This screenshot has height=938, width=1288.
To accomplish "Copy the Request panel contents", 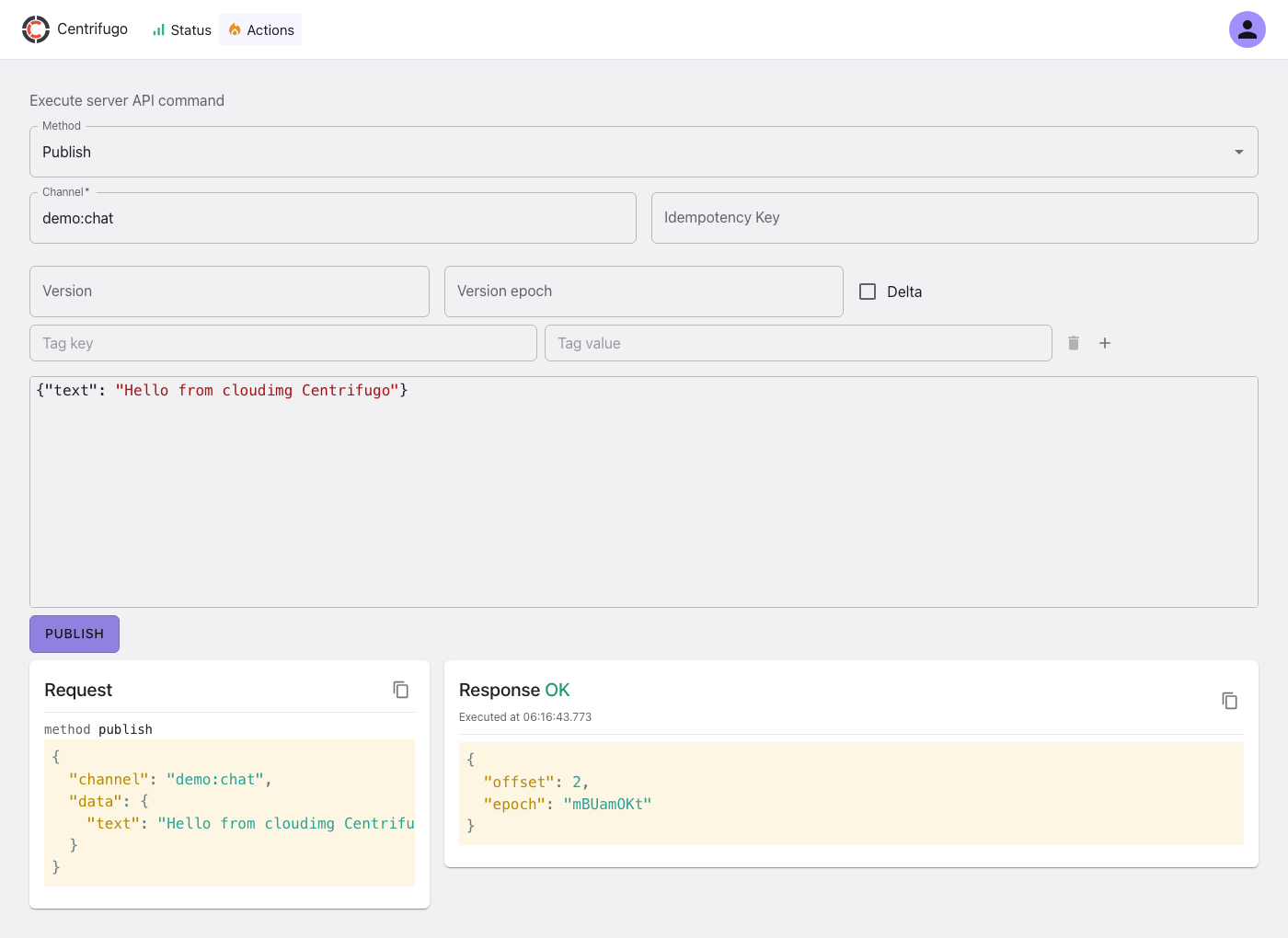I will (x=401, y=690).
